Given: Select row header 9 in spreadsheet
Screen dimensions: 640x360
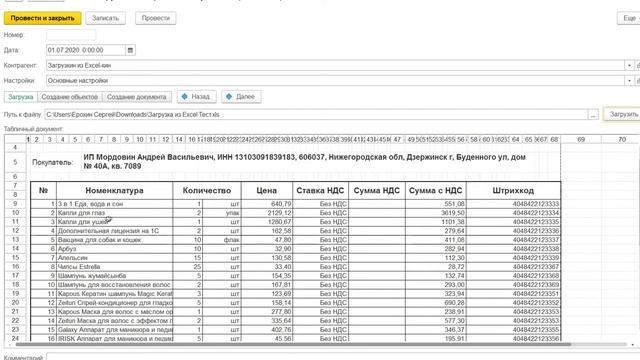Looking at the screenshot, I should (15, 204).
